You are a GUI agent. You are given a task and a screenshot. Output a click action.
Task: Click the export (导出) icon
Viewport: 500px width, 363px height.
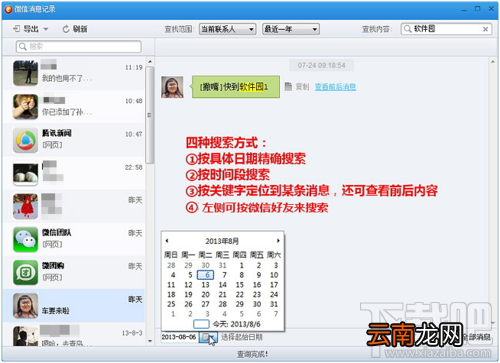tap(16, 29)
